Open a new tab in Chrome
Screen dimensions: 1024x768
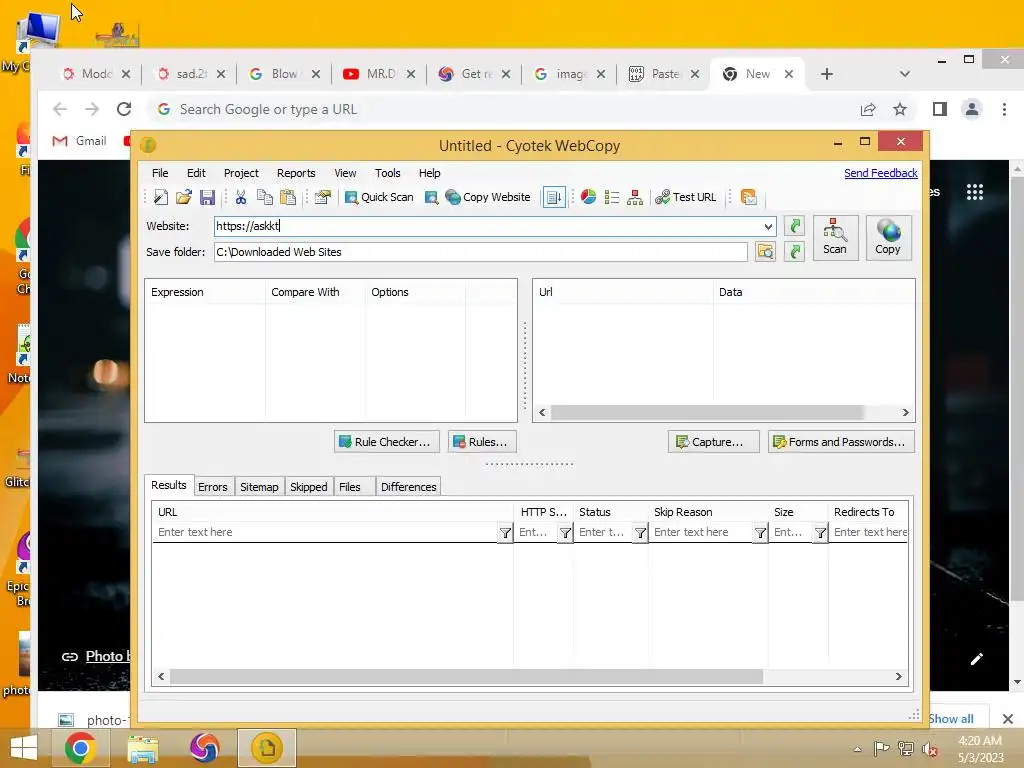pyautogui.click(x=827, y=74)
